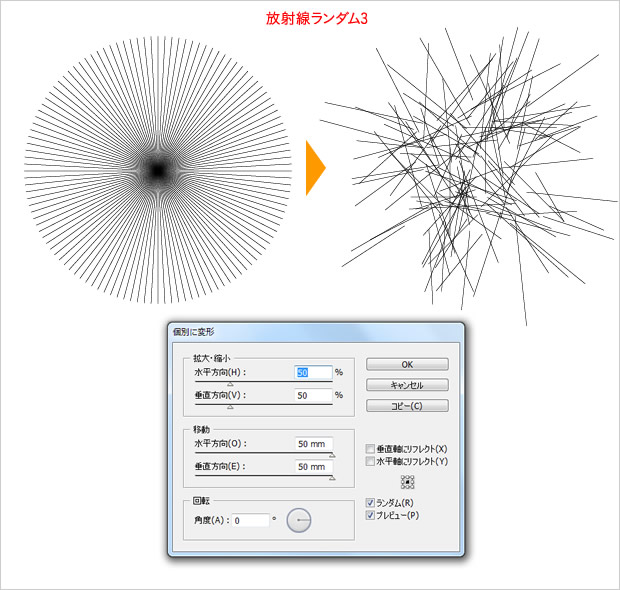Screen dimensions: 620x590
Task: Click the randomized scattered lines artwork
Action: coord(469,176)
